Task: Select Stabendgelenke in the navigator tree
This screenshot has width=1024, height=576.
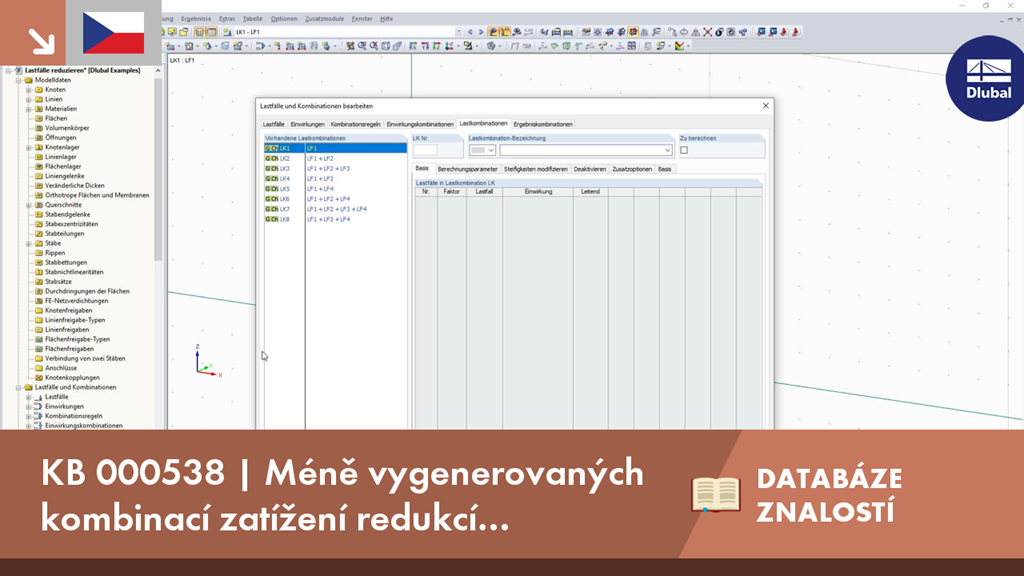Action: click(x=67, y=214)
